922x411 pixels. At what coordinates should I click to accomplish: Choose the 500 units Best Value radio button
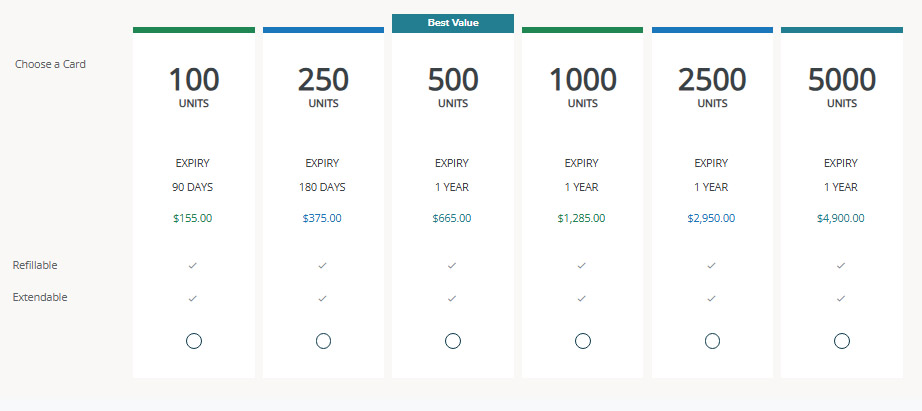coord(453,341)
